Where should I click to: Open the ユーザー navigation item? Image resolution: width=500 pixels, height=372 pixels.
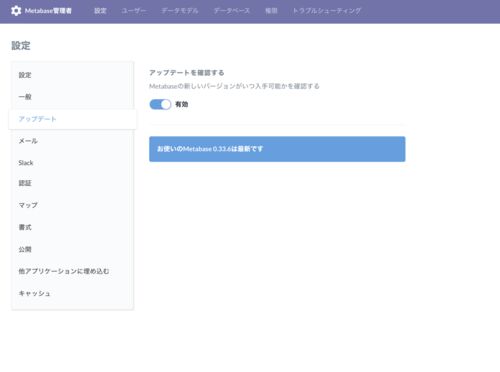pyautogui.click(x=134, y=11)
